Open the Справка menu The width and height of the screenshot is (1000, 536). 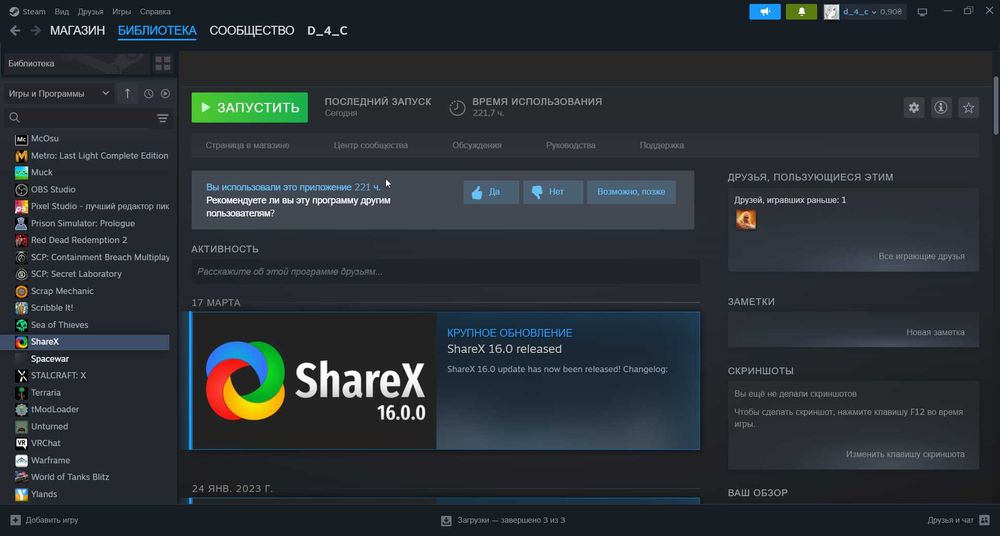(x=155, y=11)
